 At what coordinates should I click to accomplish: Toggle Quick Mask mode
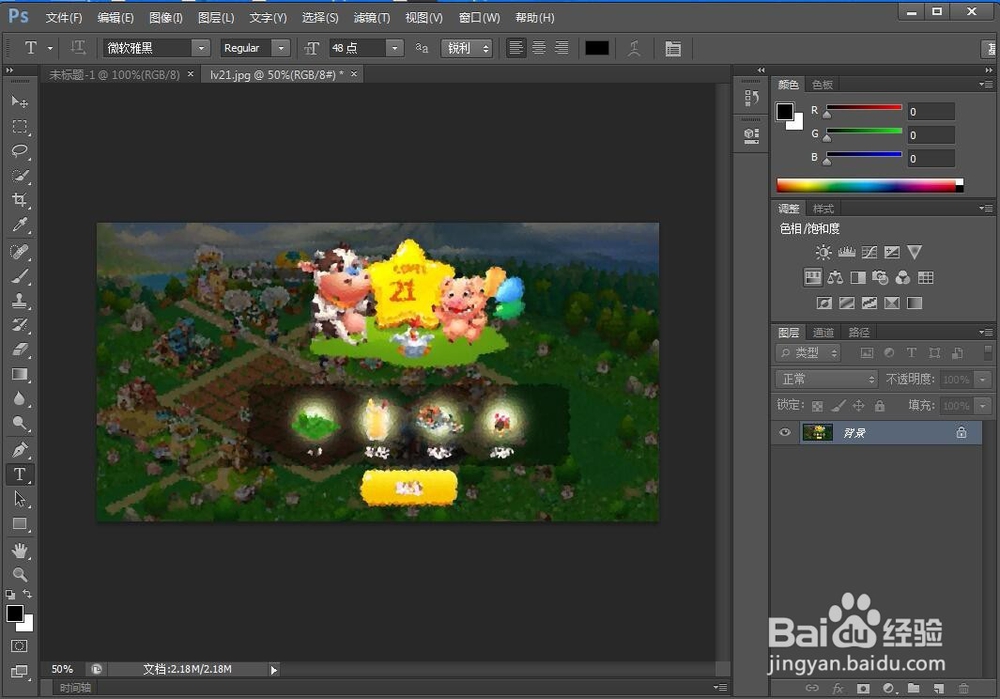[x=20, y=646]
